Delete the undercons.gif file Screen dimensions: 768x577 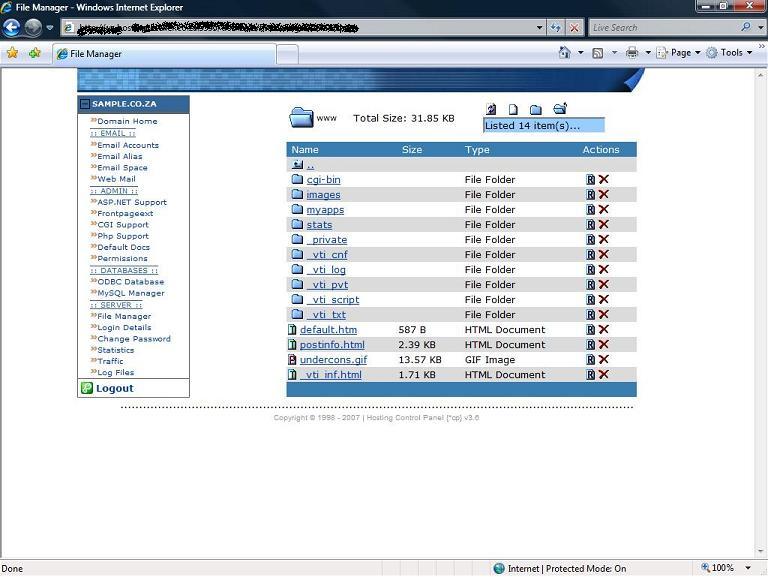tap(604, 360)
